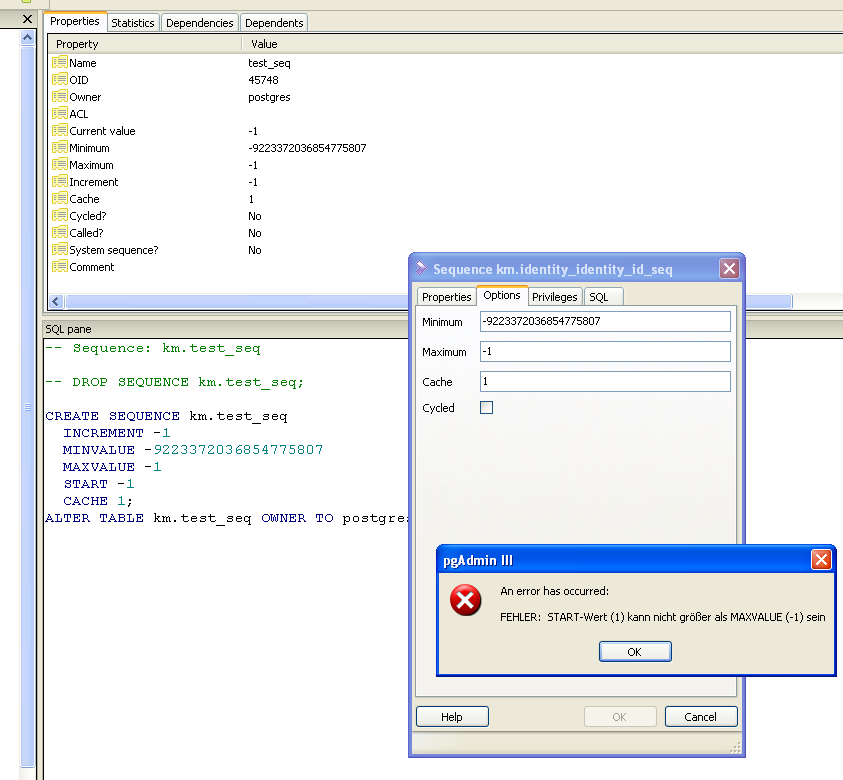Open the Dependents tab
The image size is (843, 780).
pos(274,22)
